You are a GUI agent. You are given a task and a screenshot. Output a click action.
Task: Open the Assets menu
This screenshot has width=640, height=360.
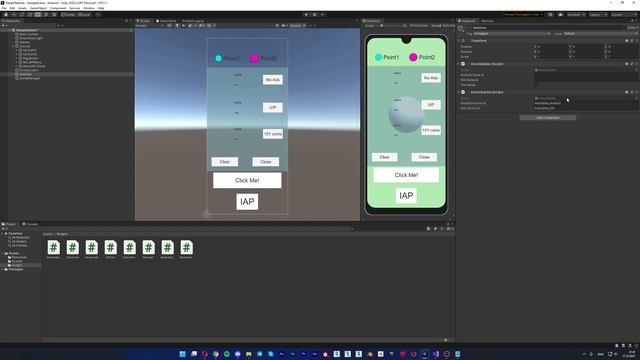point(22,8)
